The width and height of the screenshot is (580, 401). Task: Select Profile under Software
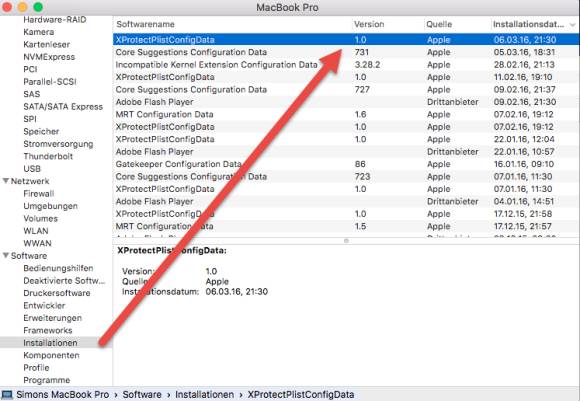point(36,368)
